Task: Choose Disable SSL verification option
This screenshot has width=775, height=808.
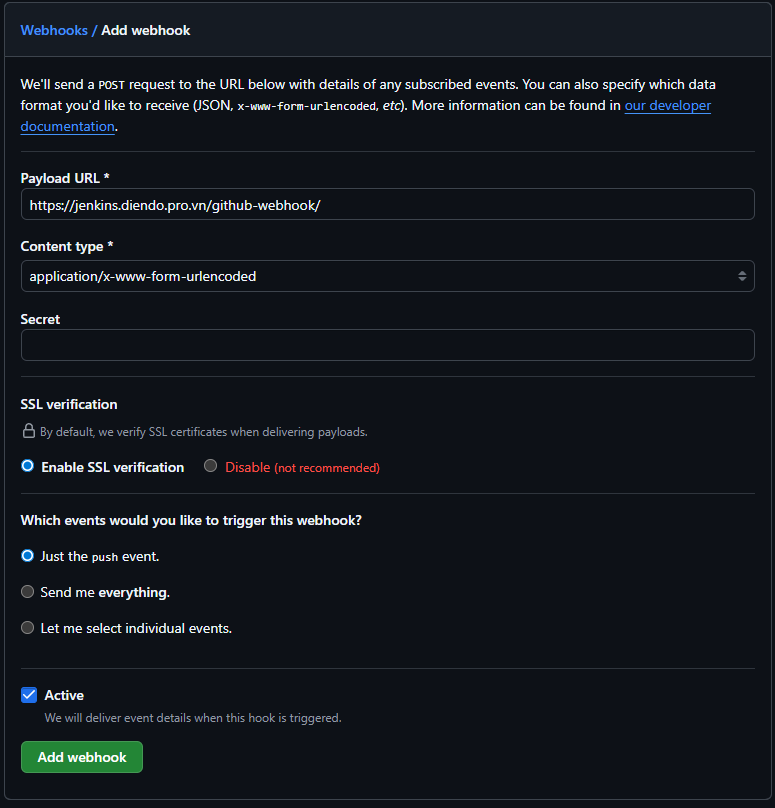Action: click(210, 466)
